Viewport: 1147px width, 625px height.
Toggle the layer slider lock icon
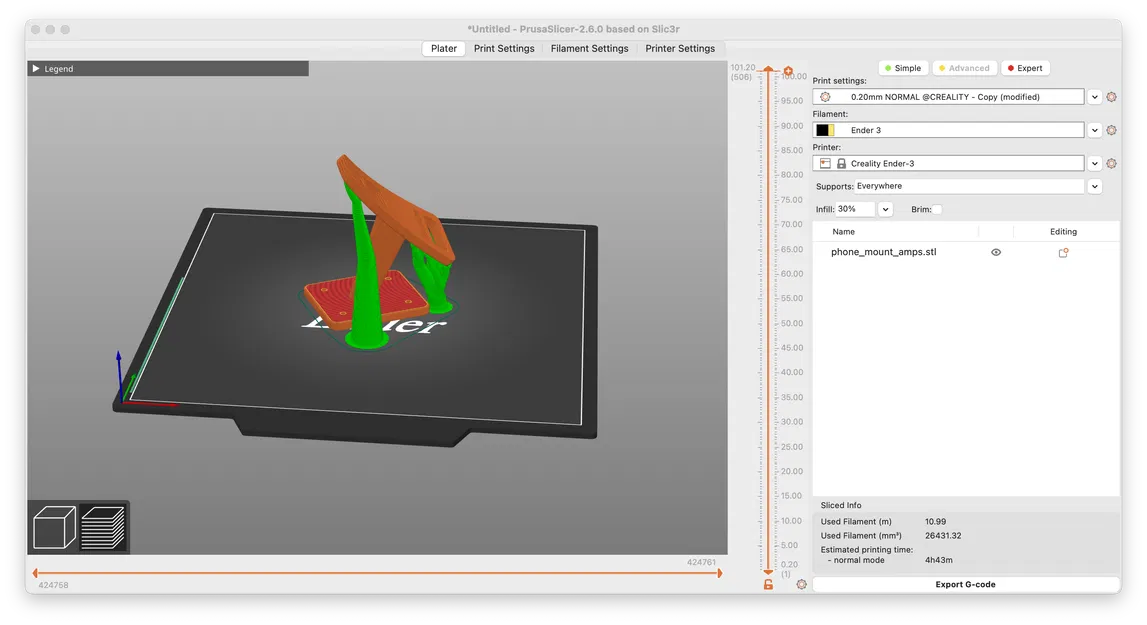768,584
